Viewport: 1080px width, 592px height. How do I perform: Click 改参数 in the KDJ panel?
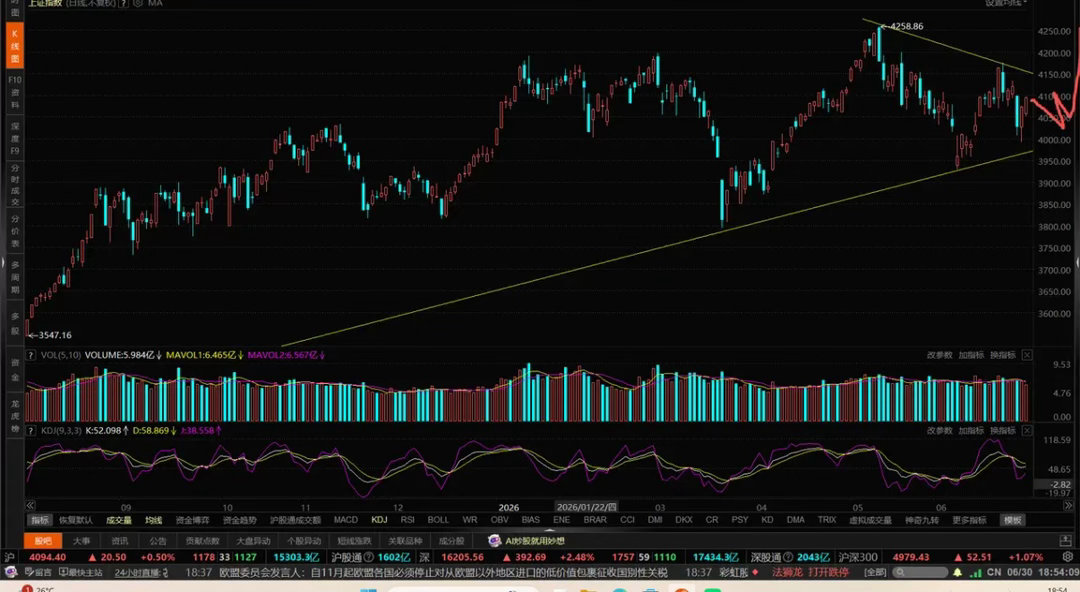tap(939, 431)
